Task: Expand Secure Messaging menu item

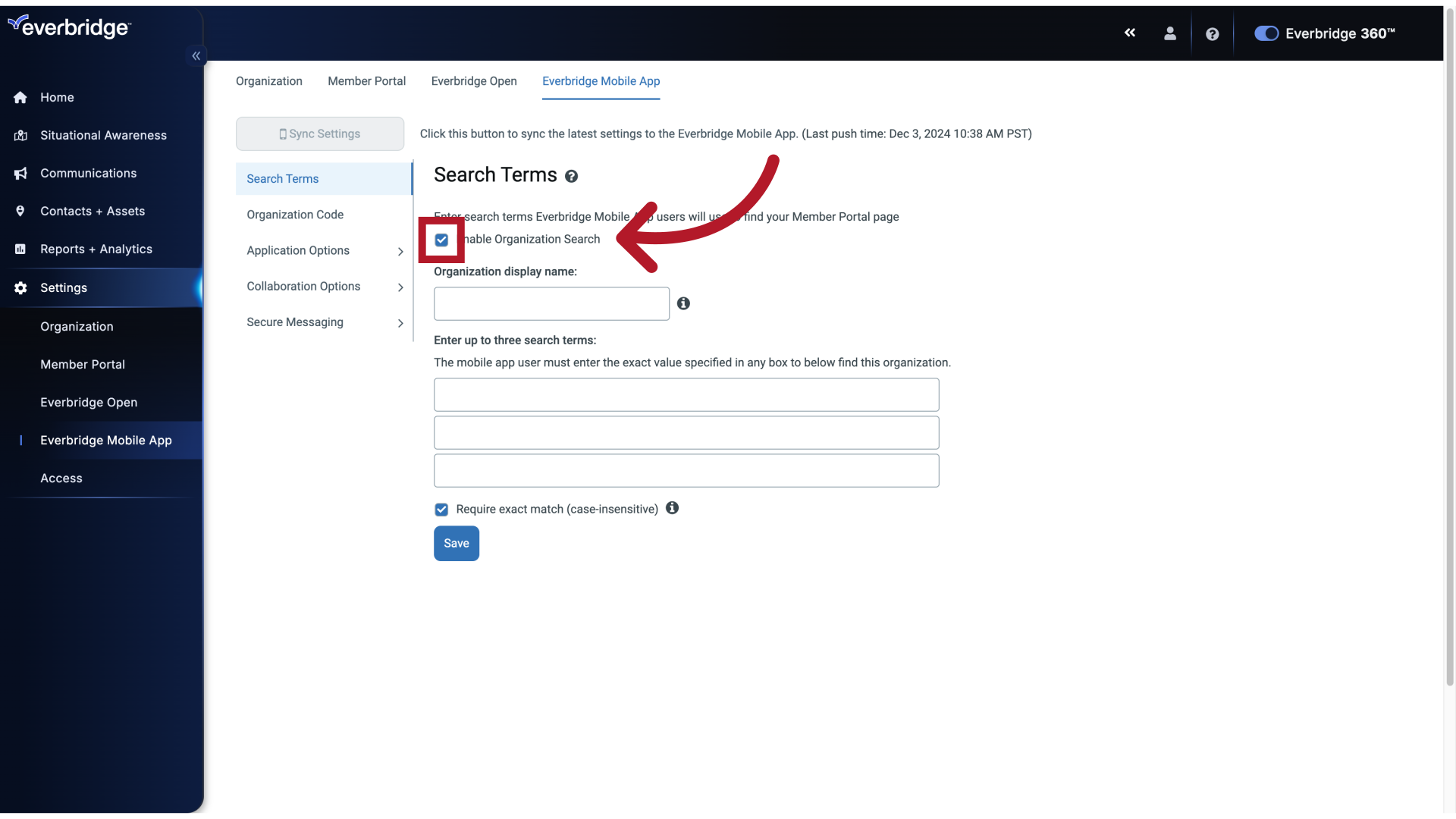Action: tap(399, 322)
